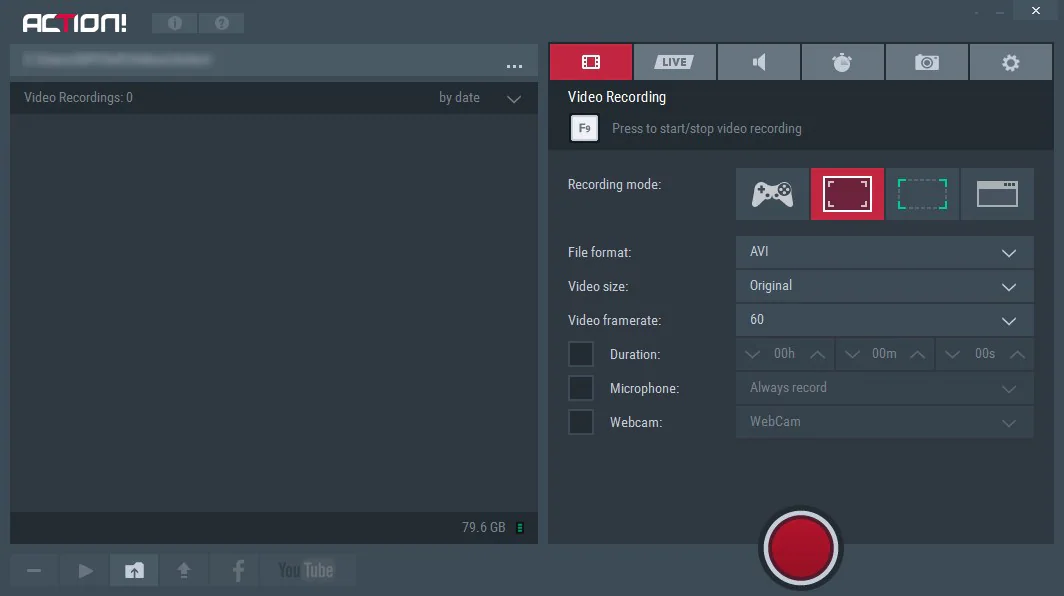1064x596 pixels.
Task: Minimize the Action! window
Action: coord(1000,12)
